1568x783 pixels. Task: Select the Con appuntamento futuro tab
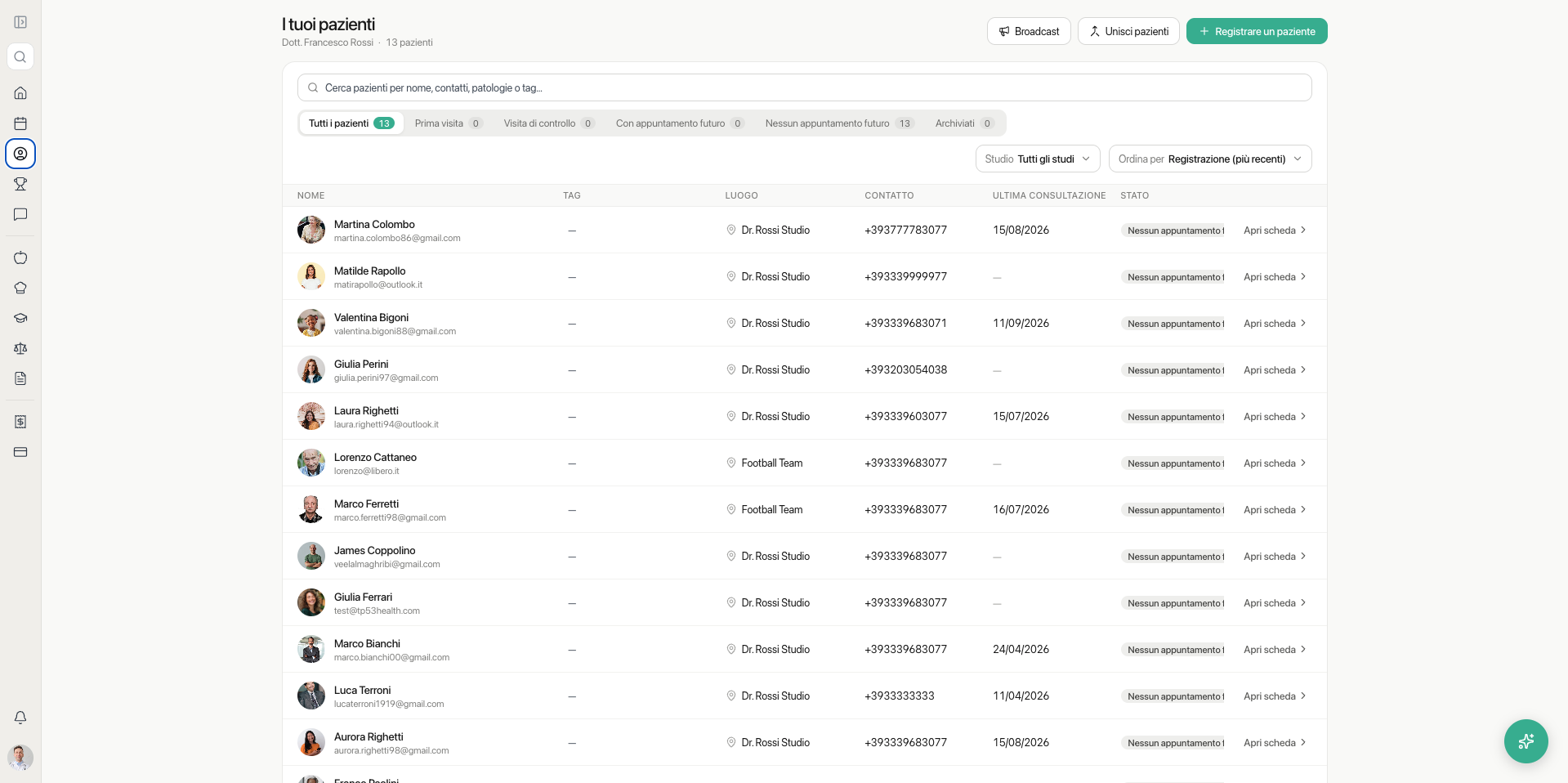680,123
